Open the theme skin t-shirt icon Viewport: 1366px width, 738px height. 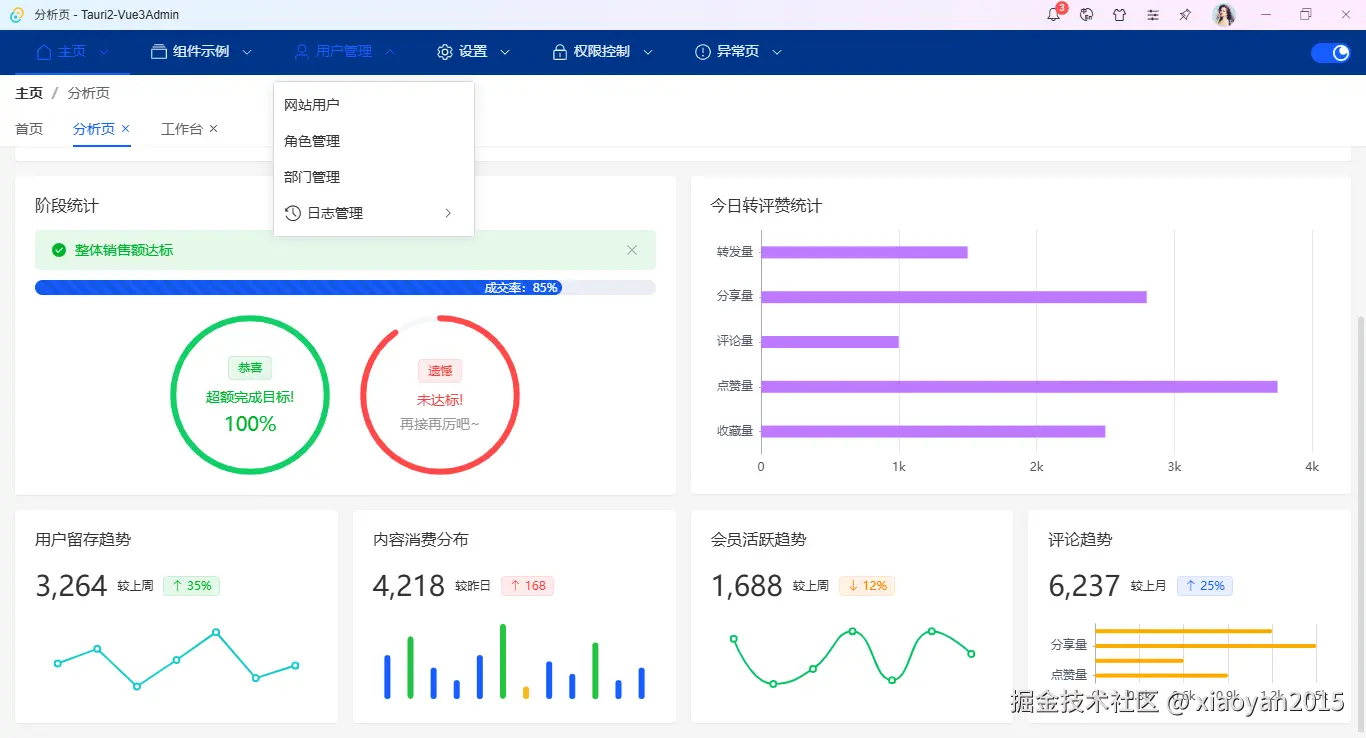pyautogui.click(x=1119, y=14)
